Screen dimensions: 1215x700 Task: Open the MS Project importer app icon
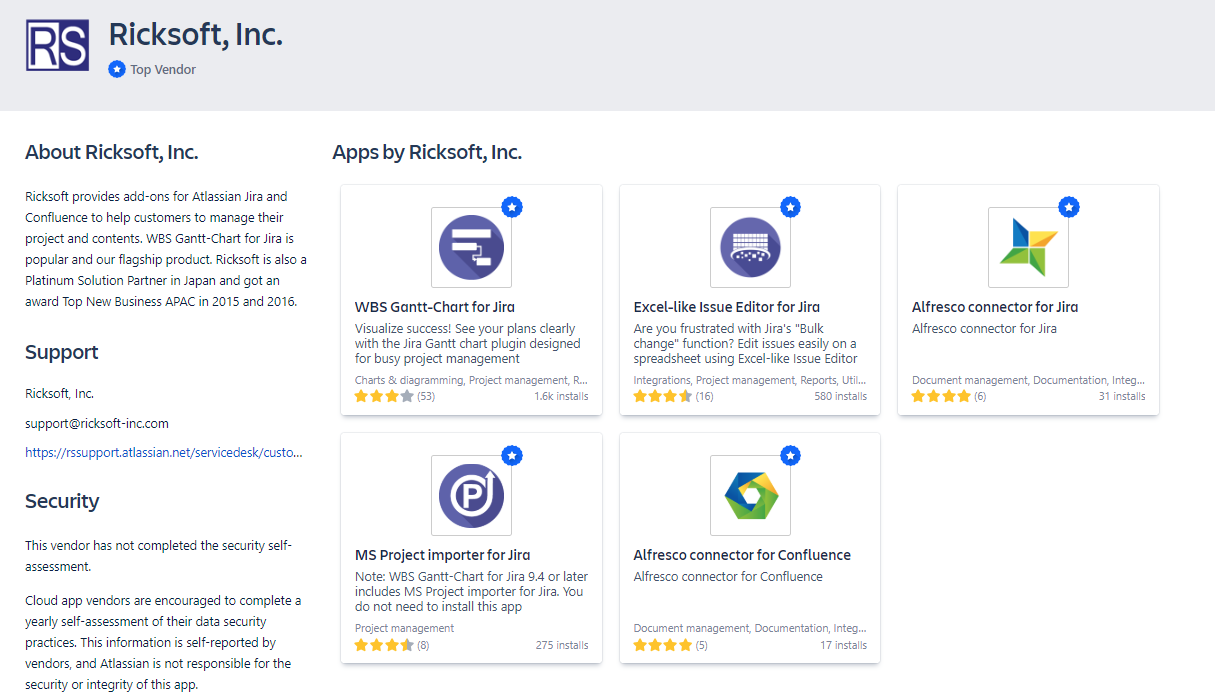tap(471, 495)
